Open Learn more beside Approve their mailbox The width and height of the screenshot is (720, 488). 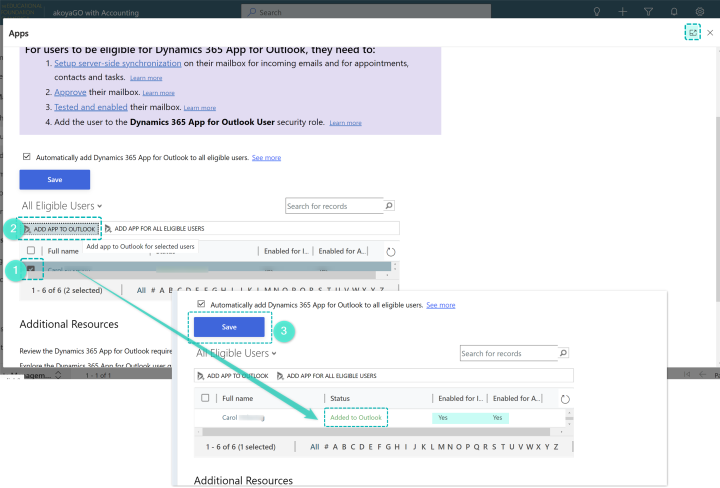point(158,93)
